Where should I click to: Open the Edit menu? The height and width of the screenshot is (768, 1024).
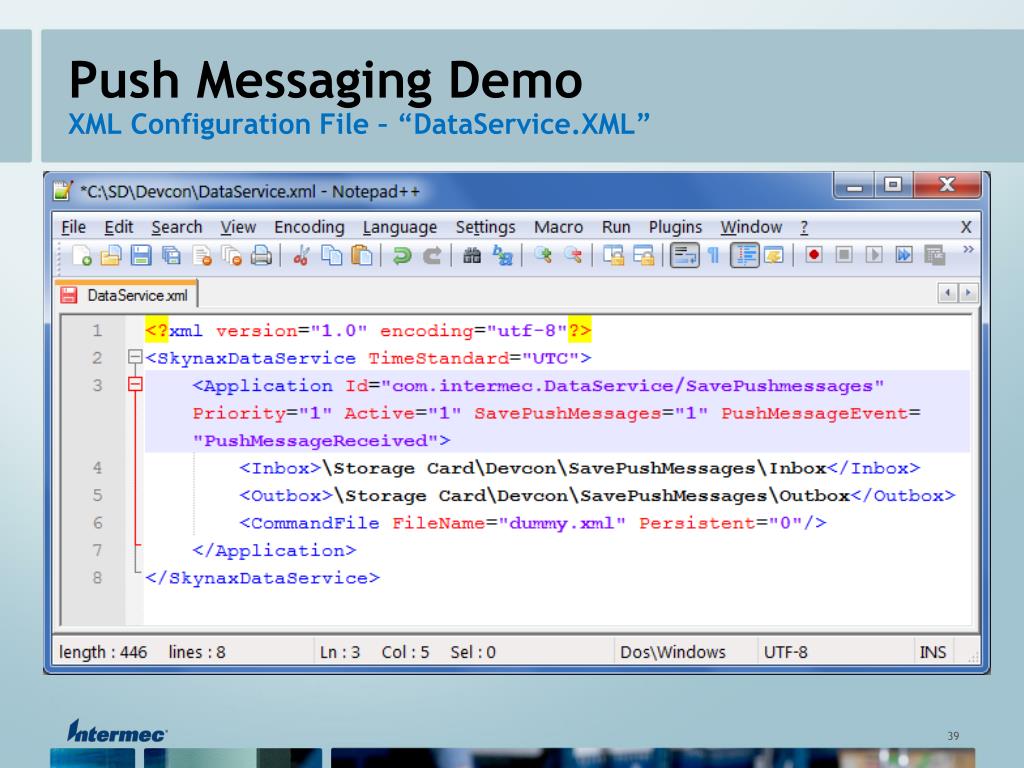(118, 227)
